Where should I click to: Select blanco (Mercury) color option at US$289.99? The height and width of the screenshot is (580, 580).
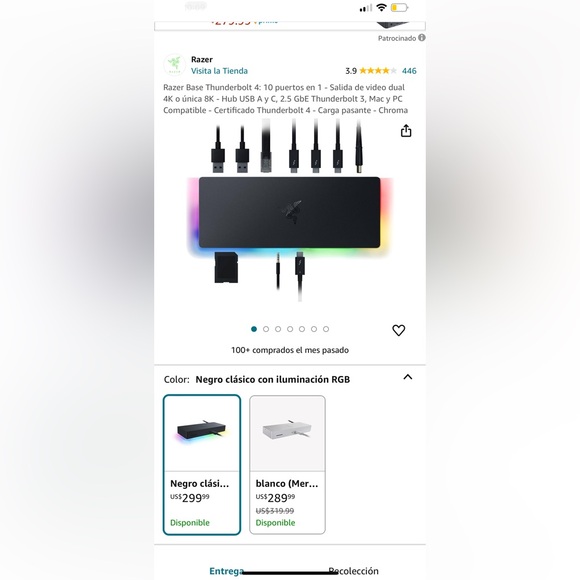287,465
